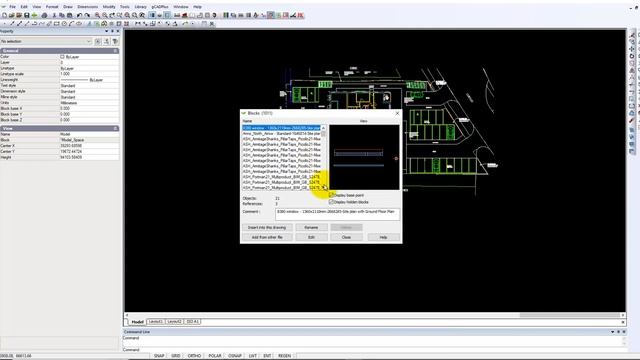The height and width of the screenshot is (360, 640).
Task: Toggle LWT lineweight display
Action: tap(253, 356)
